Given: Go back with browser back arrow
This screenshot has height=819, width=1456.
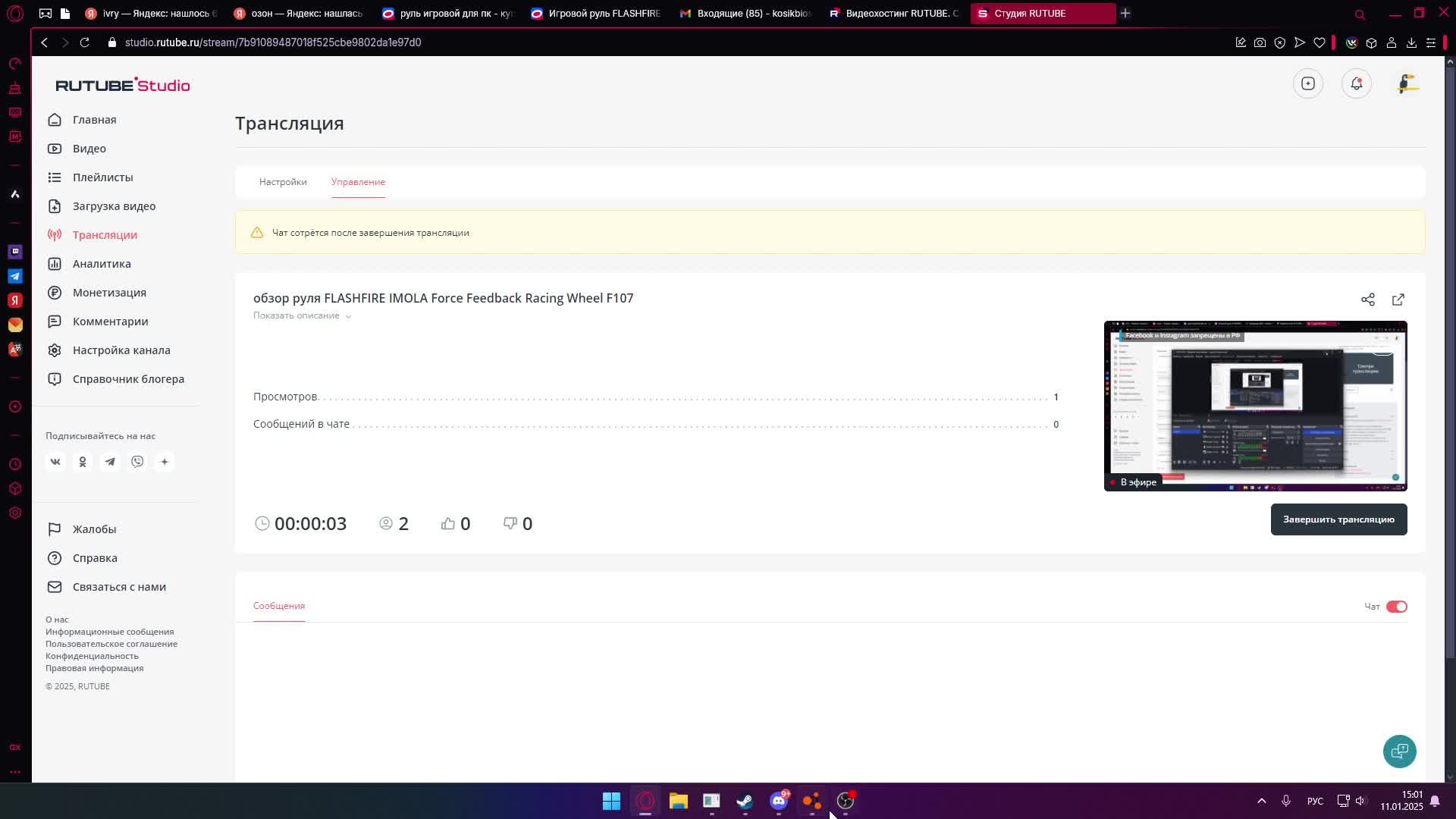Looking at the screenshot, I should (x=45, y=42).
